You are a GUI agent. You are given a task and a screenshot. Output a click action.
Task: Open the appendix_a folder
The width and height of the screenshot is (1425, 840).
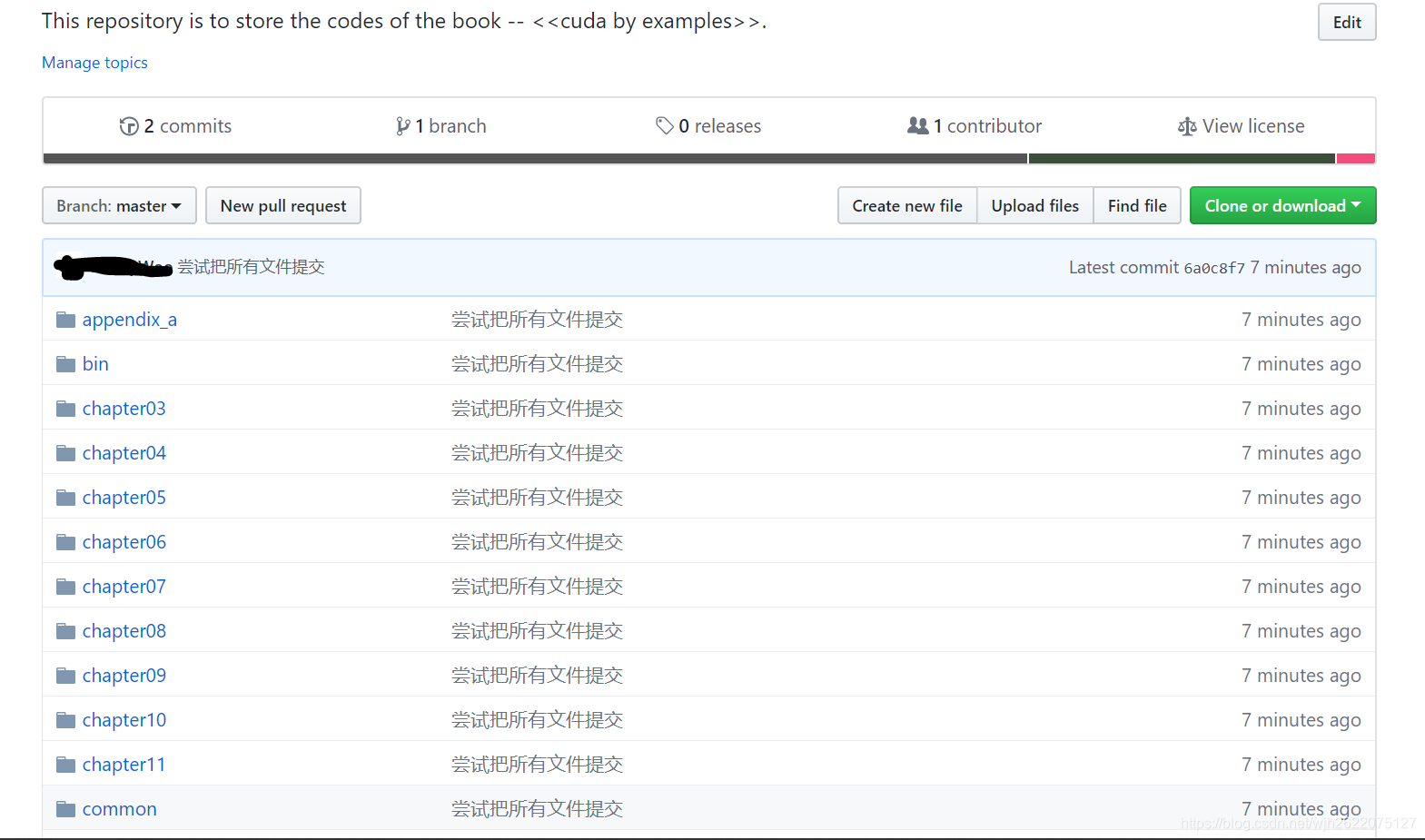pos(129,320)
